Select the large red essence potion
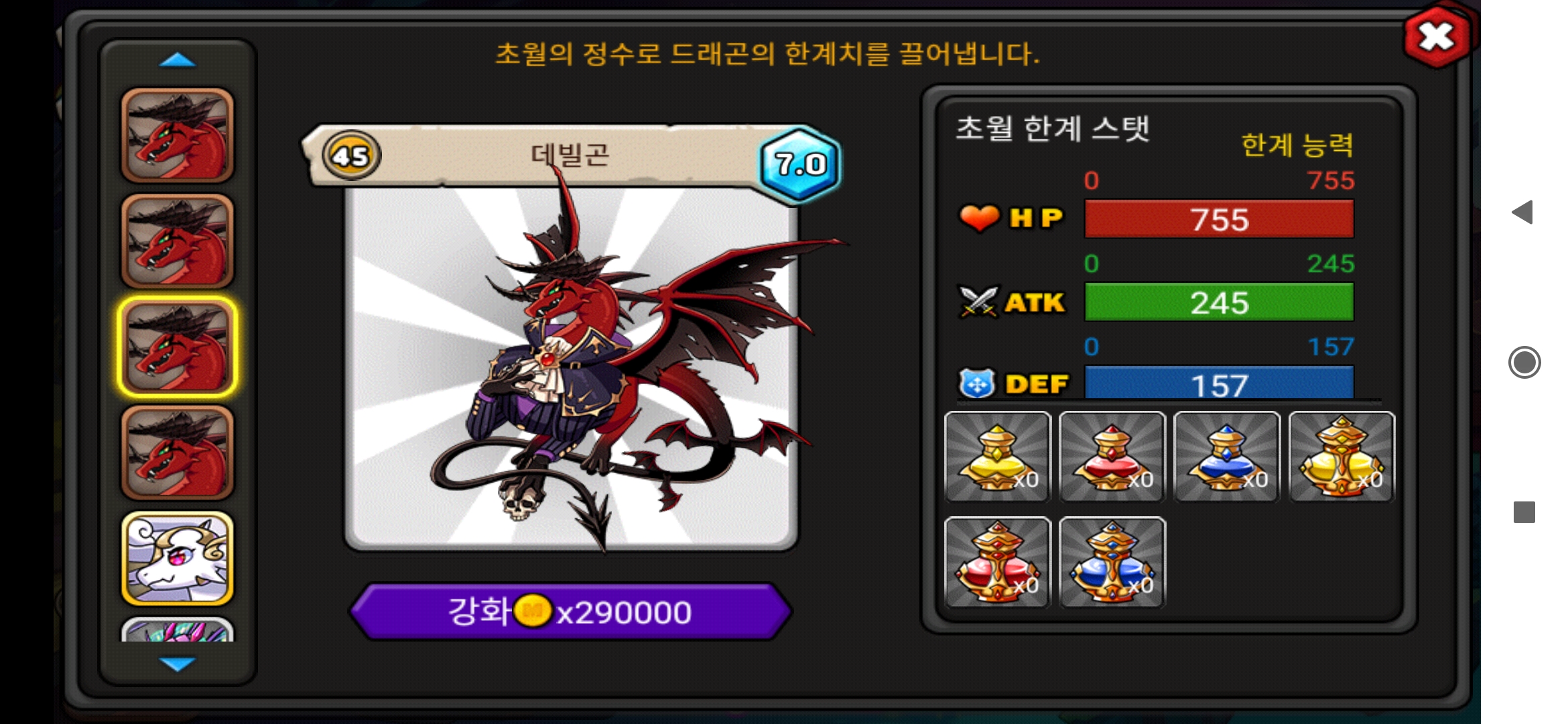Screen dimensions: 1568x724 (x=997, y=562)
